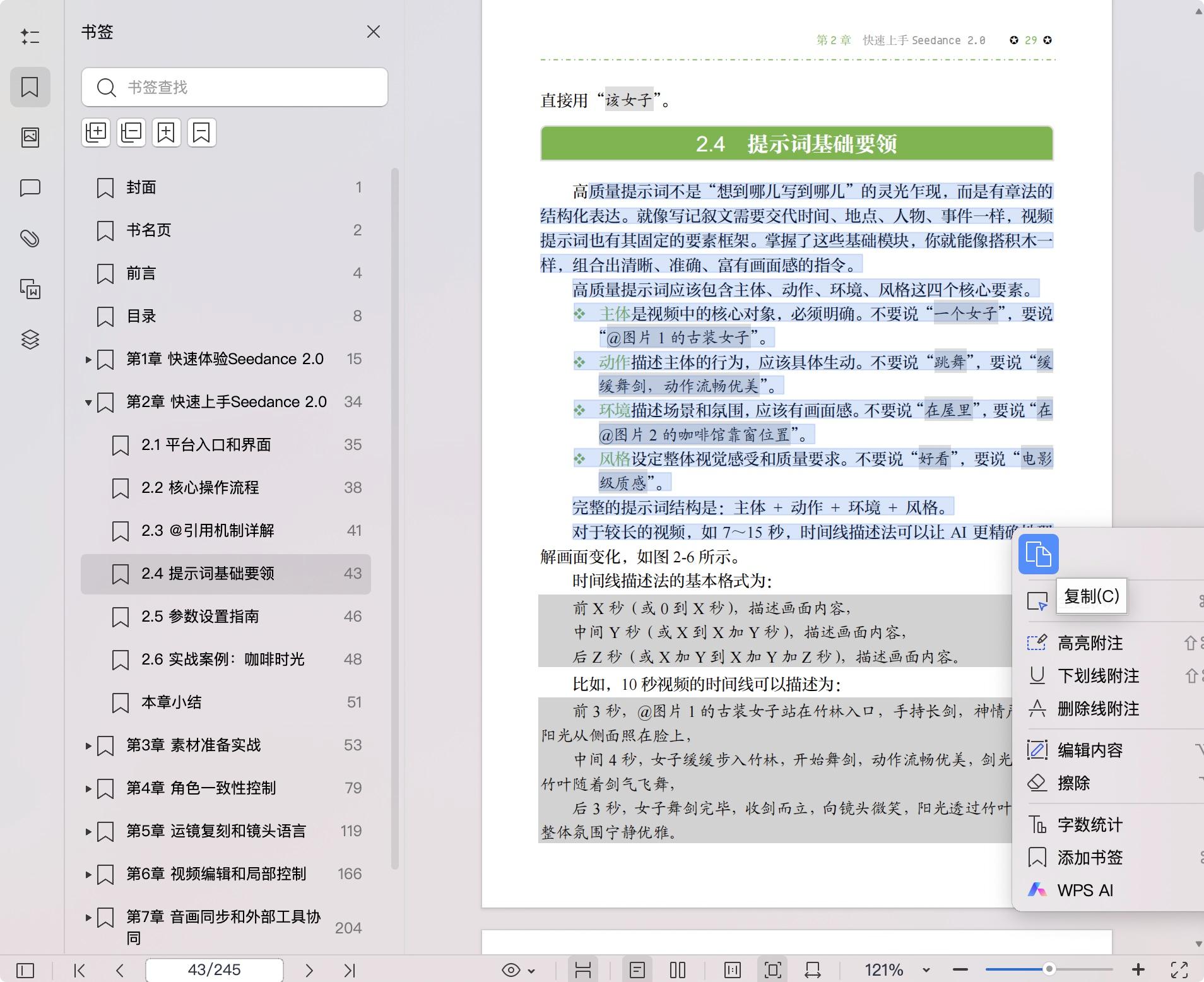Open the thumbnails panel icon in sidebar
This screenshot has width=1204, height=982.
point(30,137)
